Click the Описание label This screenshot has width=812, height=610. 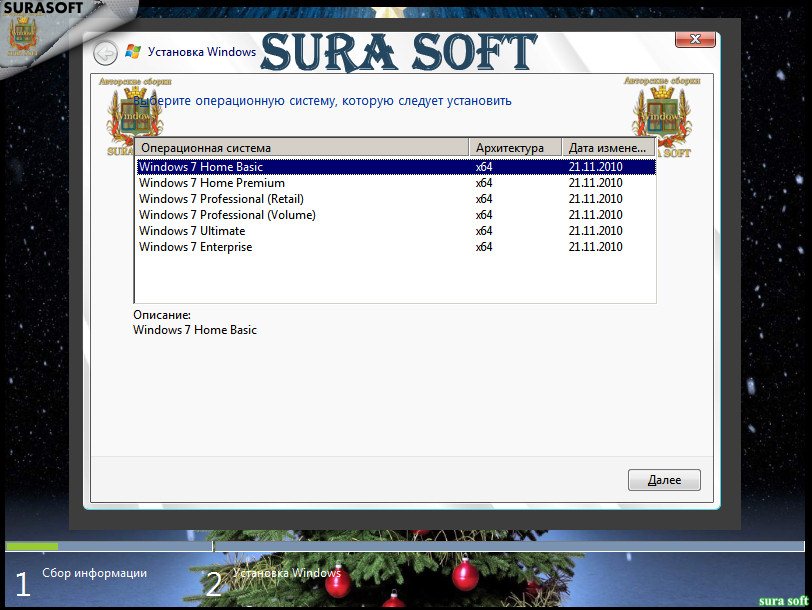pos(162,315)
